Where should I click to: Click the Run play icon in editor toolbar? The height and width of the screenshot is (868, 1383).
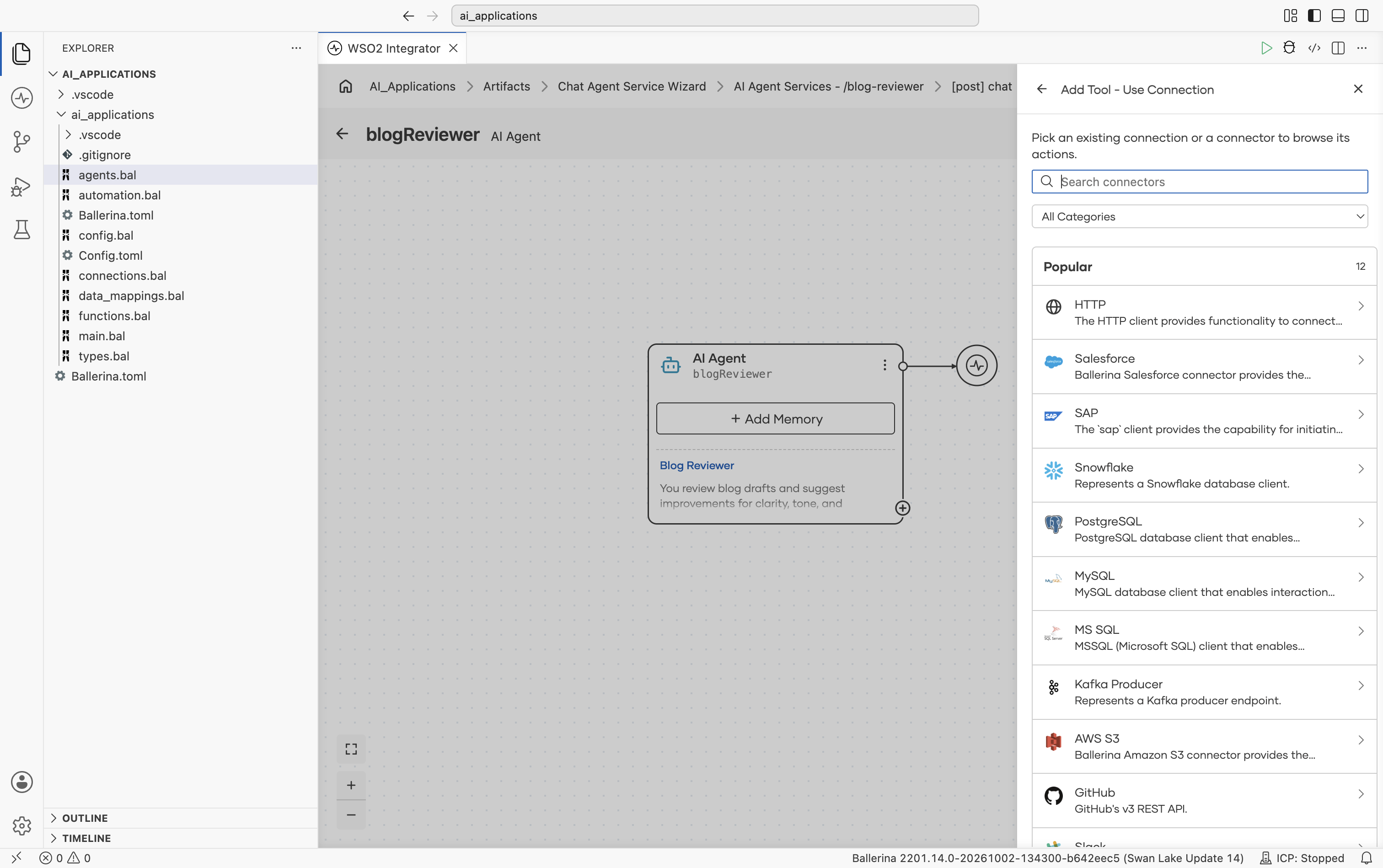coord(1266,48)
